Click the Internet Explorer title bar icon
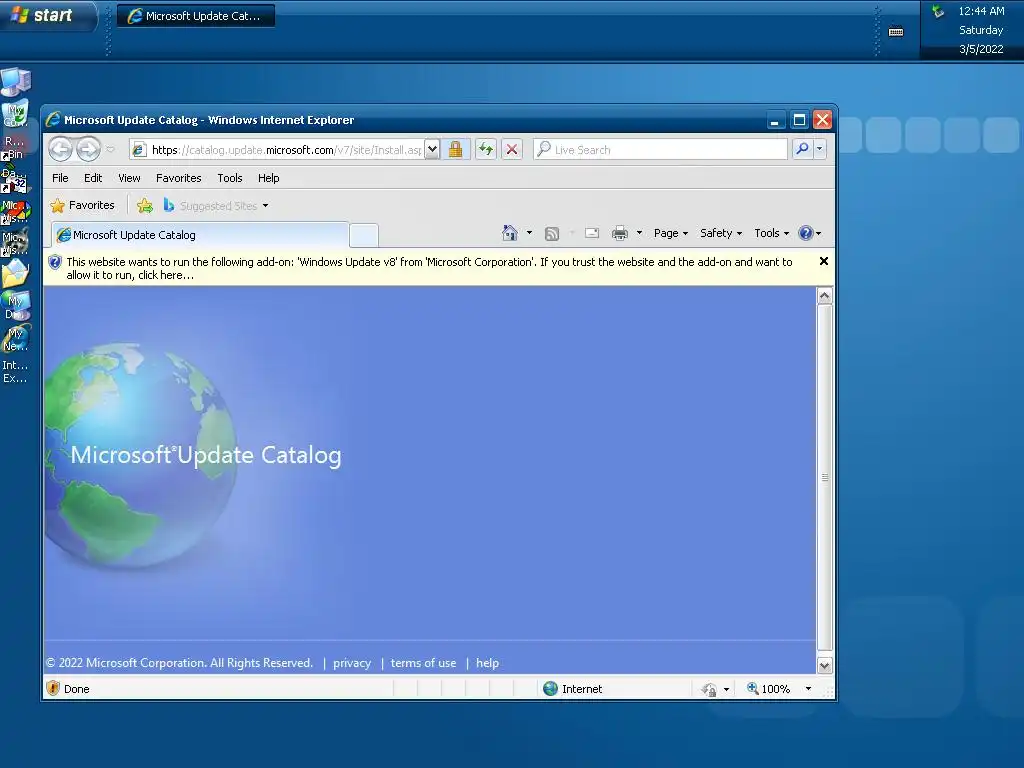Screen dimensions: 1024x768 53,120
